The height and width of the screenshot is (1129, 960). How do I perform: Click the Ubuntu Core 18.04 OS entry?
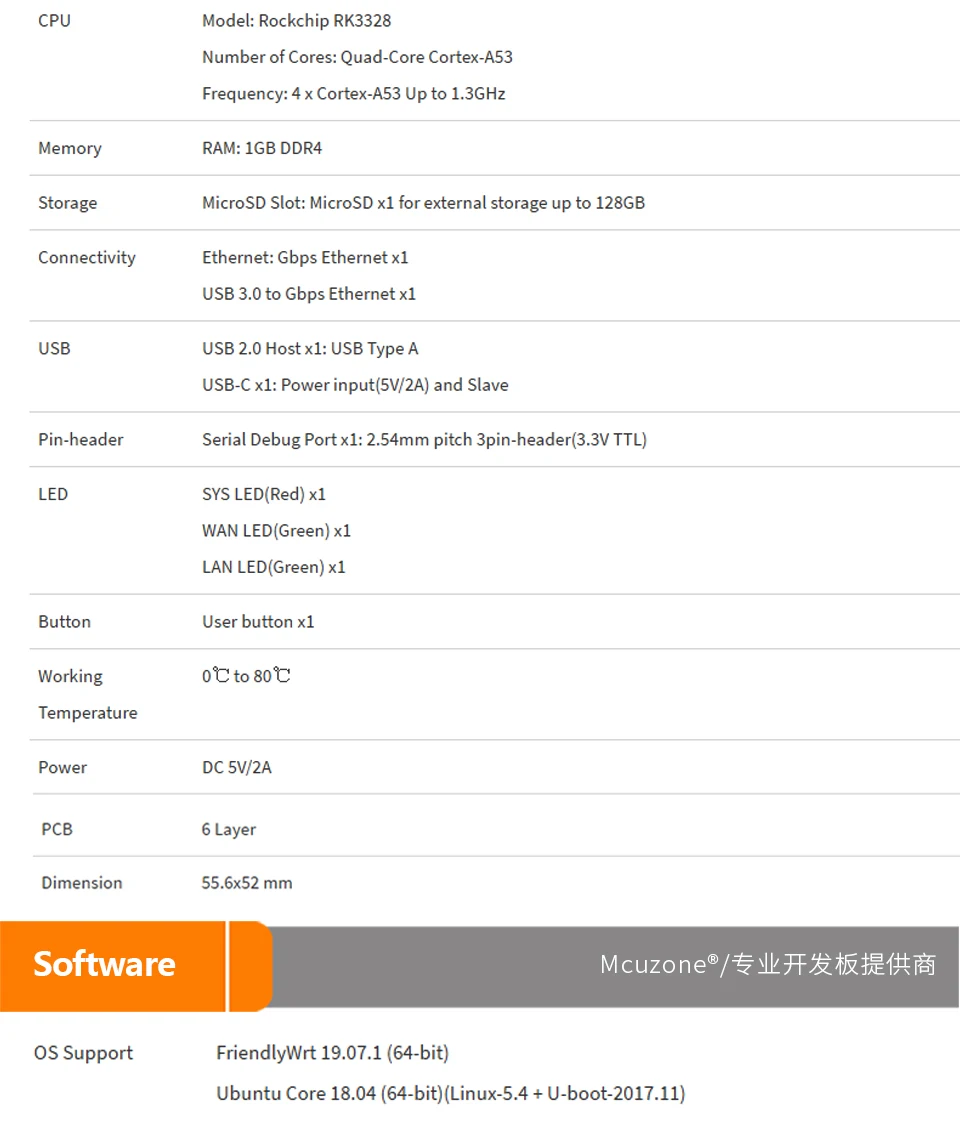[x=450, y=1093]
